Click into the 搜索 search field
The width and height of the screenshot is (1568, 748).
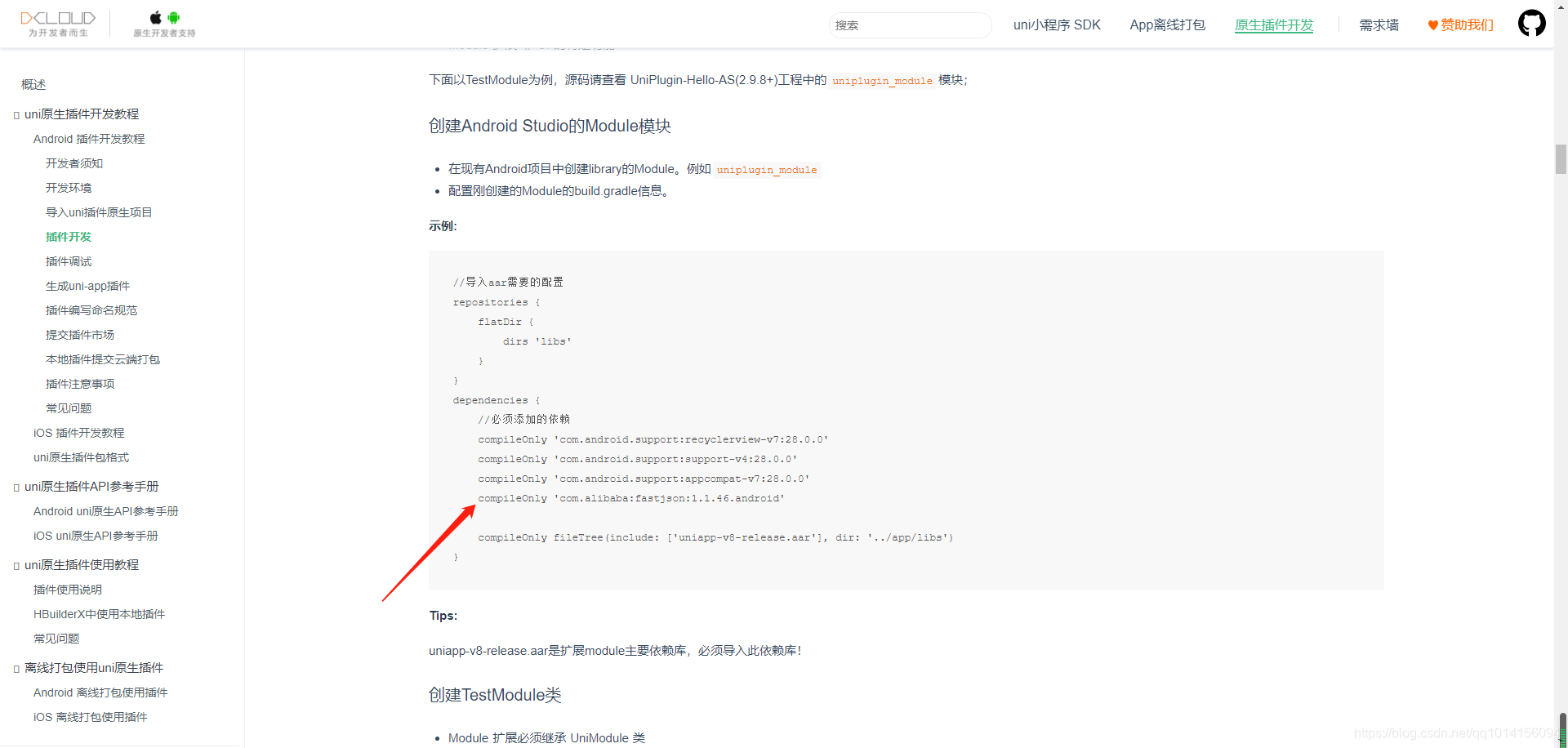[x=910, y=25]
